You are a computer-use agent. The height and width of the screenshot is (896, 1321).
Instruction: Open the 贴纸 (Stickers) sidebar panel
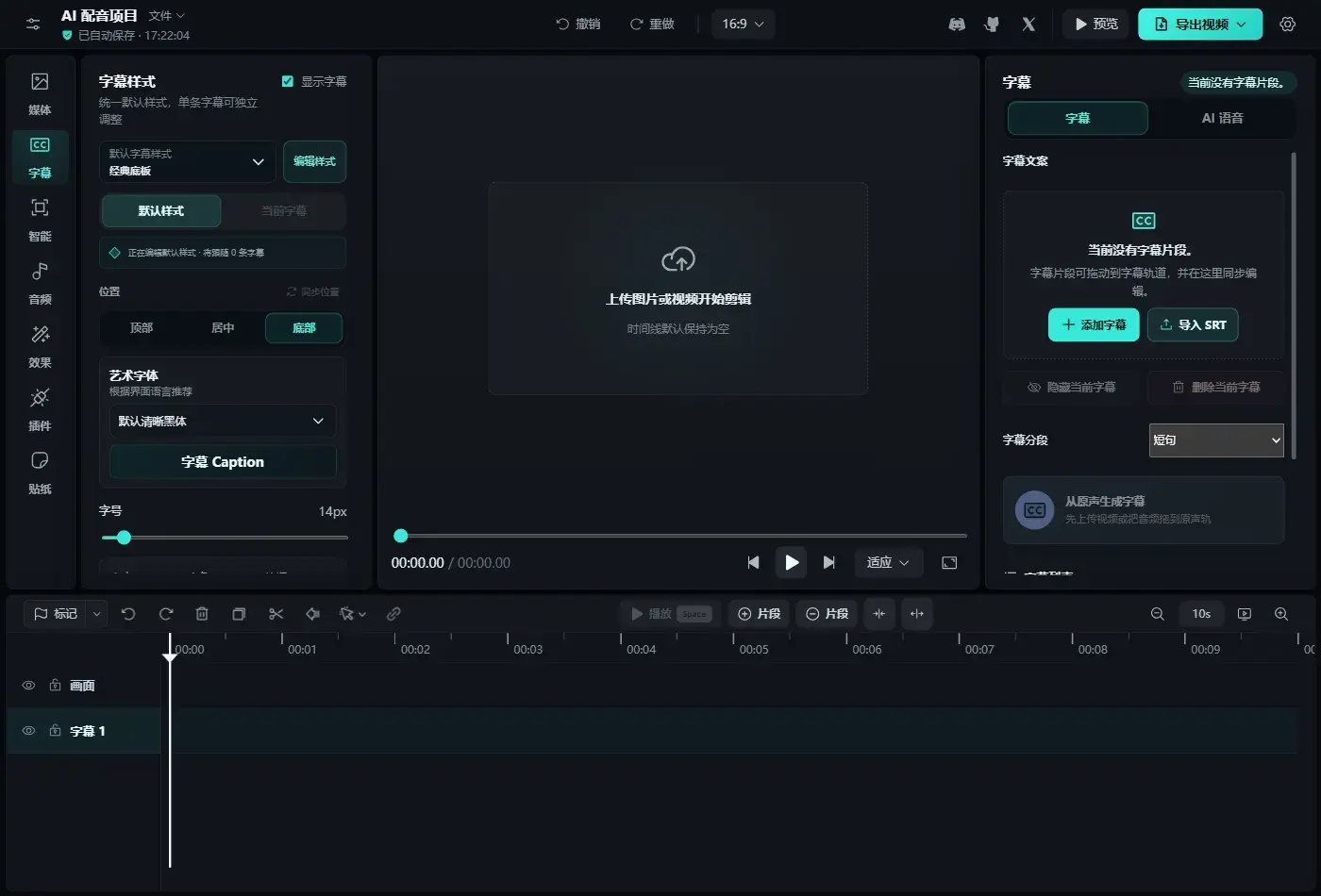tap(40, 473)
